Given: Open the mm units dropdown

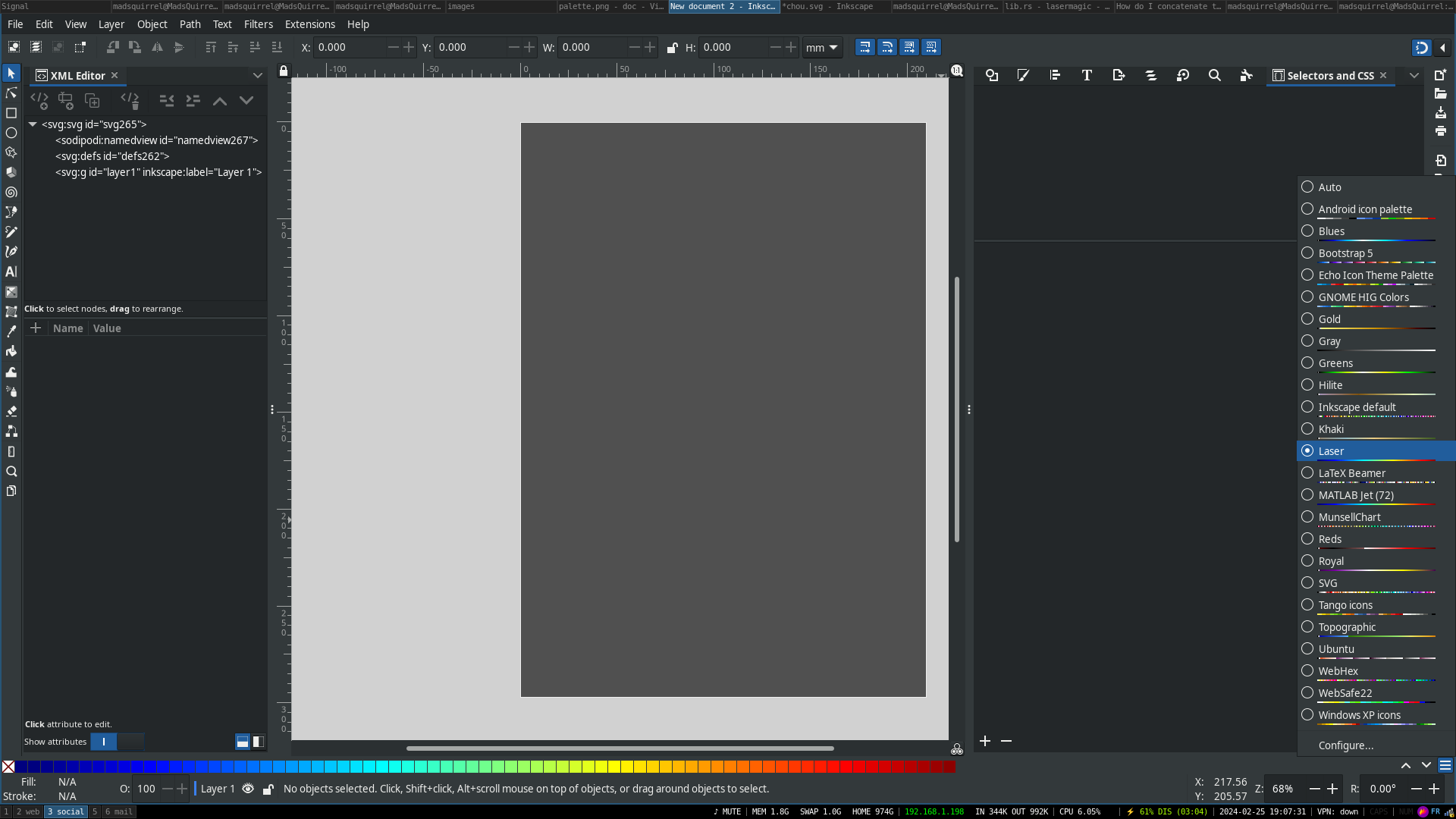Looking at the screenshot, I should point(822,47).
